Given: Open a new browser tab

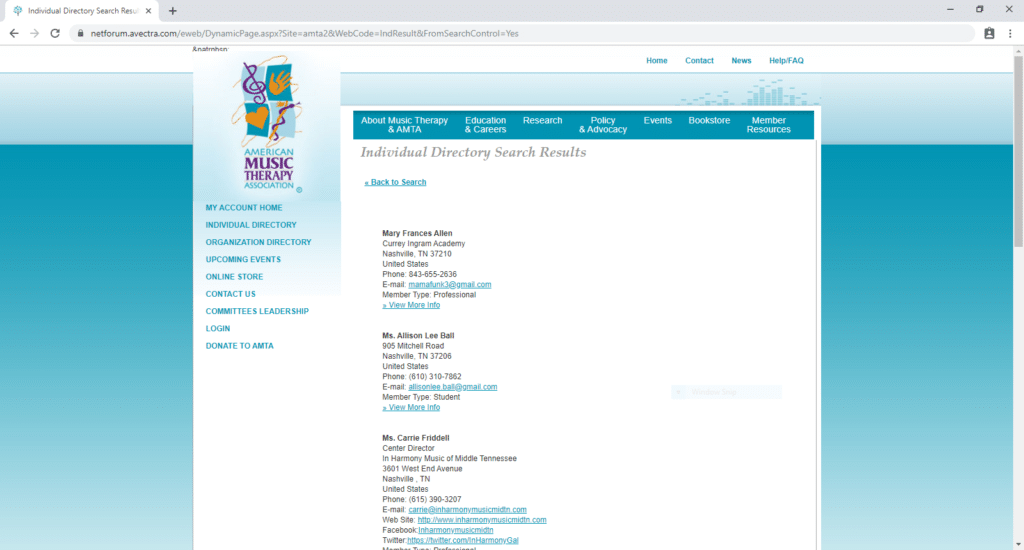Looking at the screenshot, I should (x=173, y=10).
